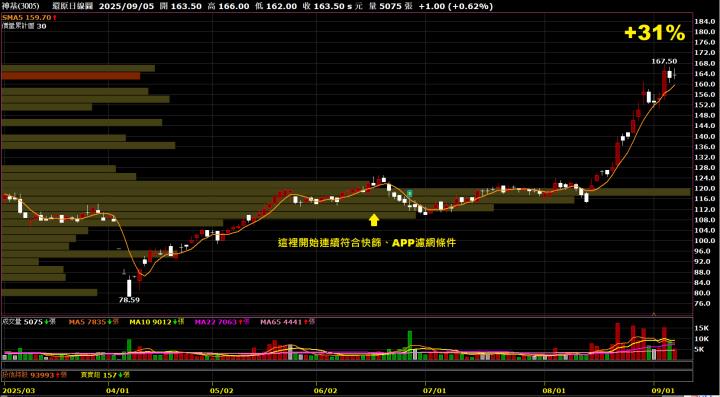This screenshot has height=397, width=720.
Task: Click the small green marker badge on candles
Action: [410, 193]
